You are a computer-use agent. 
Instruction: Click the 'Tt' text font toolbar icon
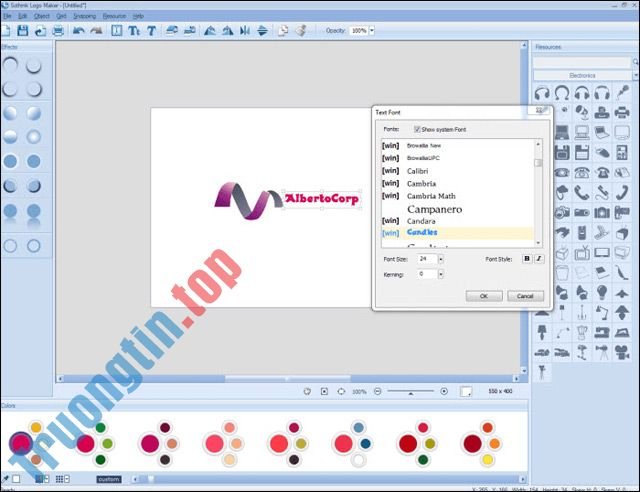tap(134, 31)
